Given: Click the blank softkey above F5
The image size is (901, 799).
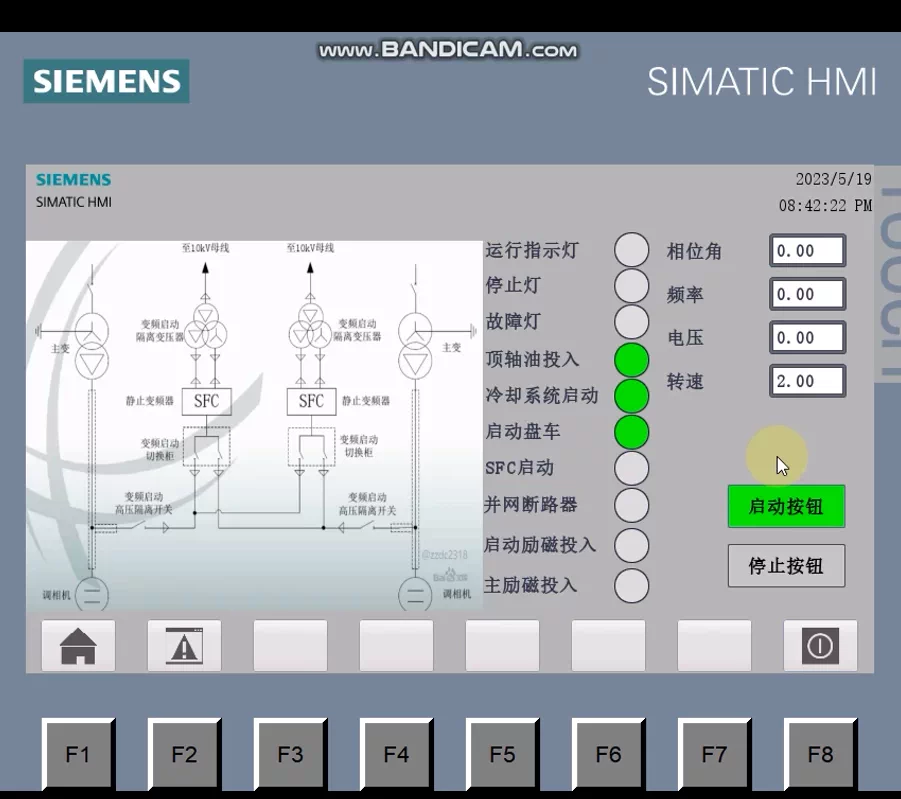Looking at the screenshot, I should 502,646.
